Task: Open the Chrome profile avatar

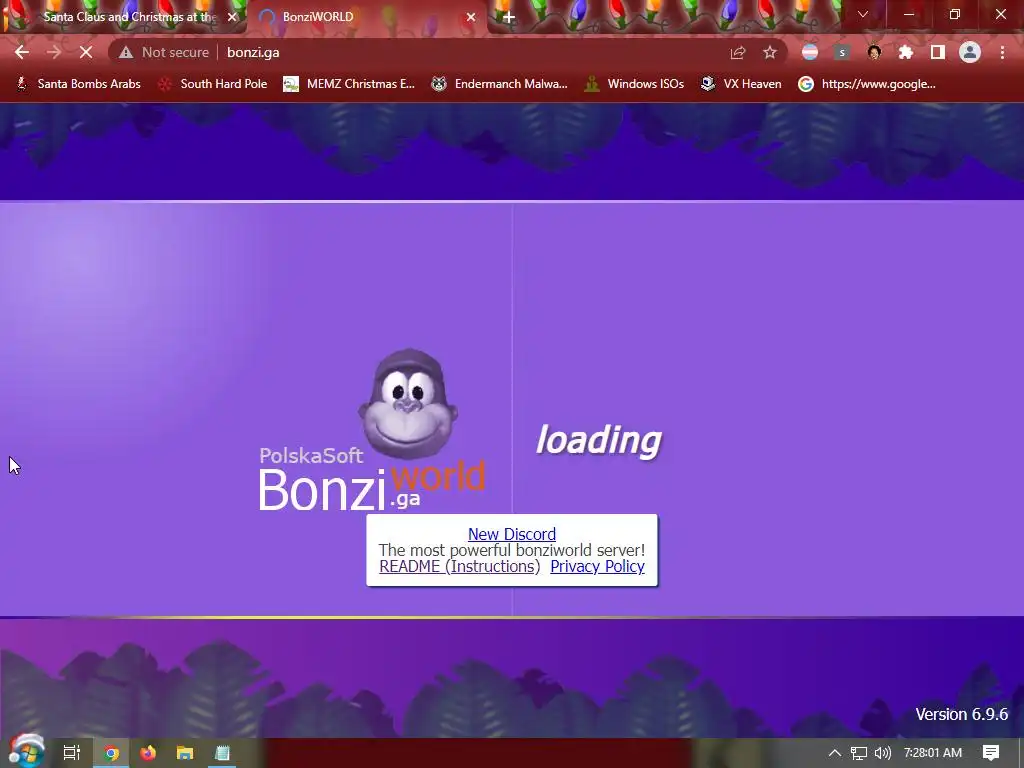Action: [970, 52]
